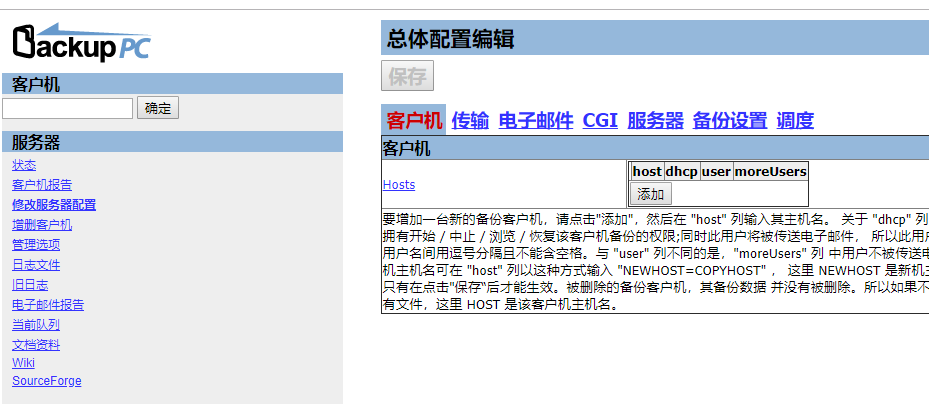Switch to the 传输 tab
The height and width of the screenshot is (404, 929).
click(x=470, y=121)
